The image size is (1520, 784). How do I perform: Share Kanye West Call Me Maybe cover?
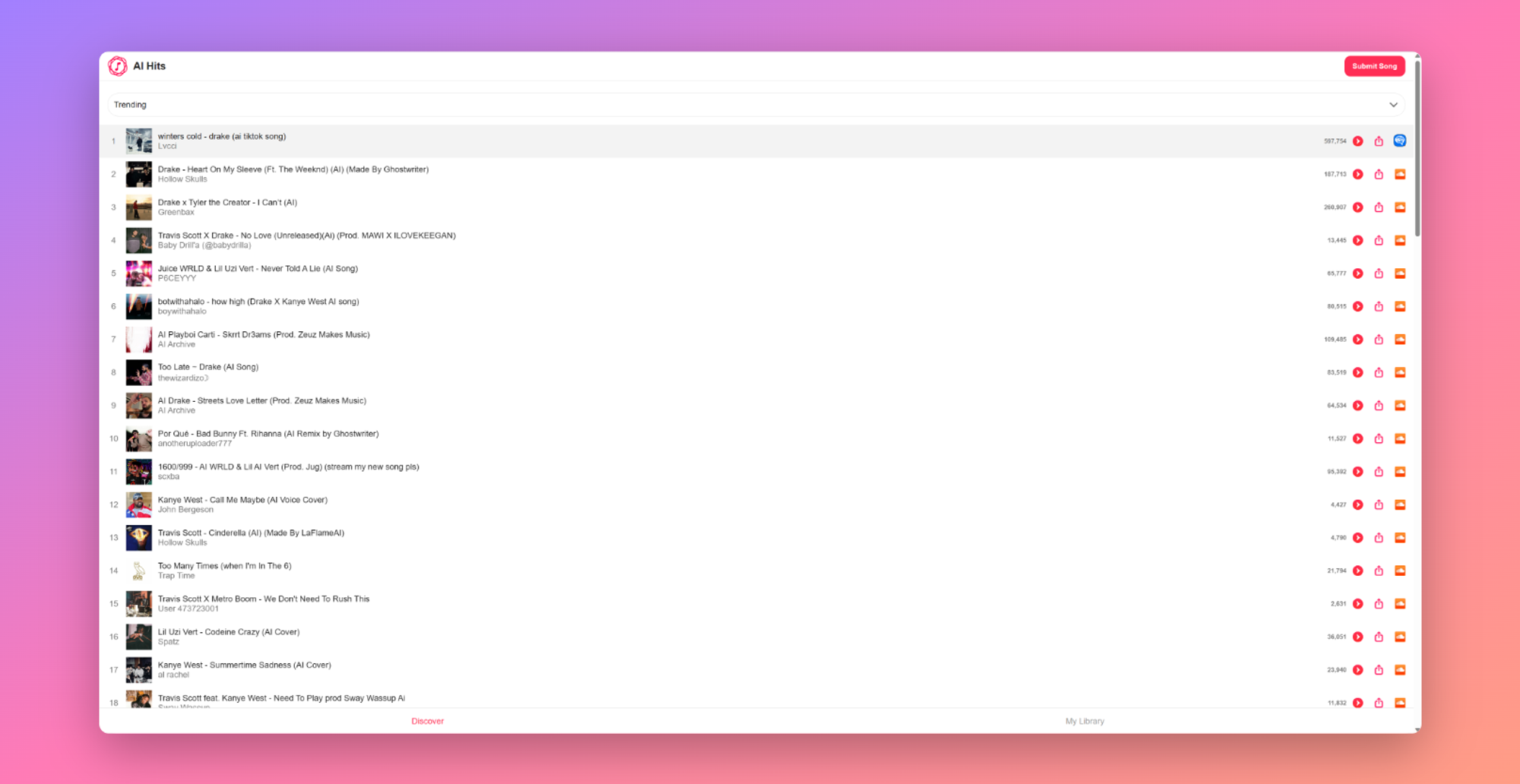(1379, 505)
